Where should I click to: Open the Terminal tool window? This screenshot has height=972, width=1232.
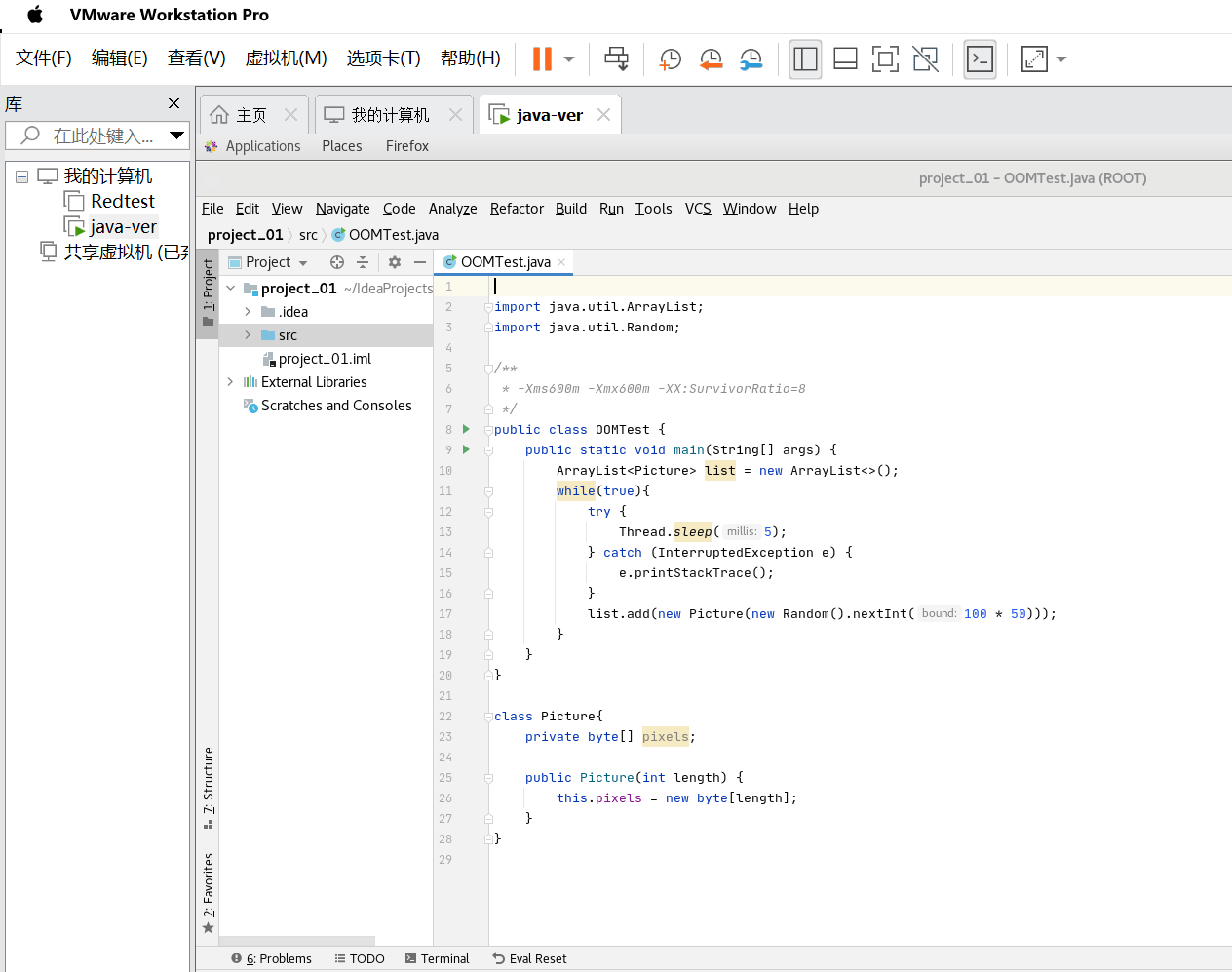pos(437,958)
